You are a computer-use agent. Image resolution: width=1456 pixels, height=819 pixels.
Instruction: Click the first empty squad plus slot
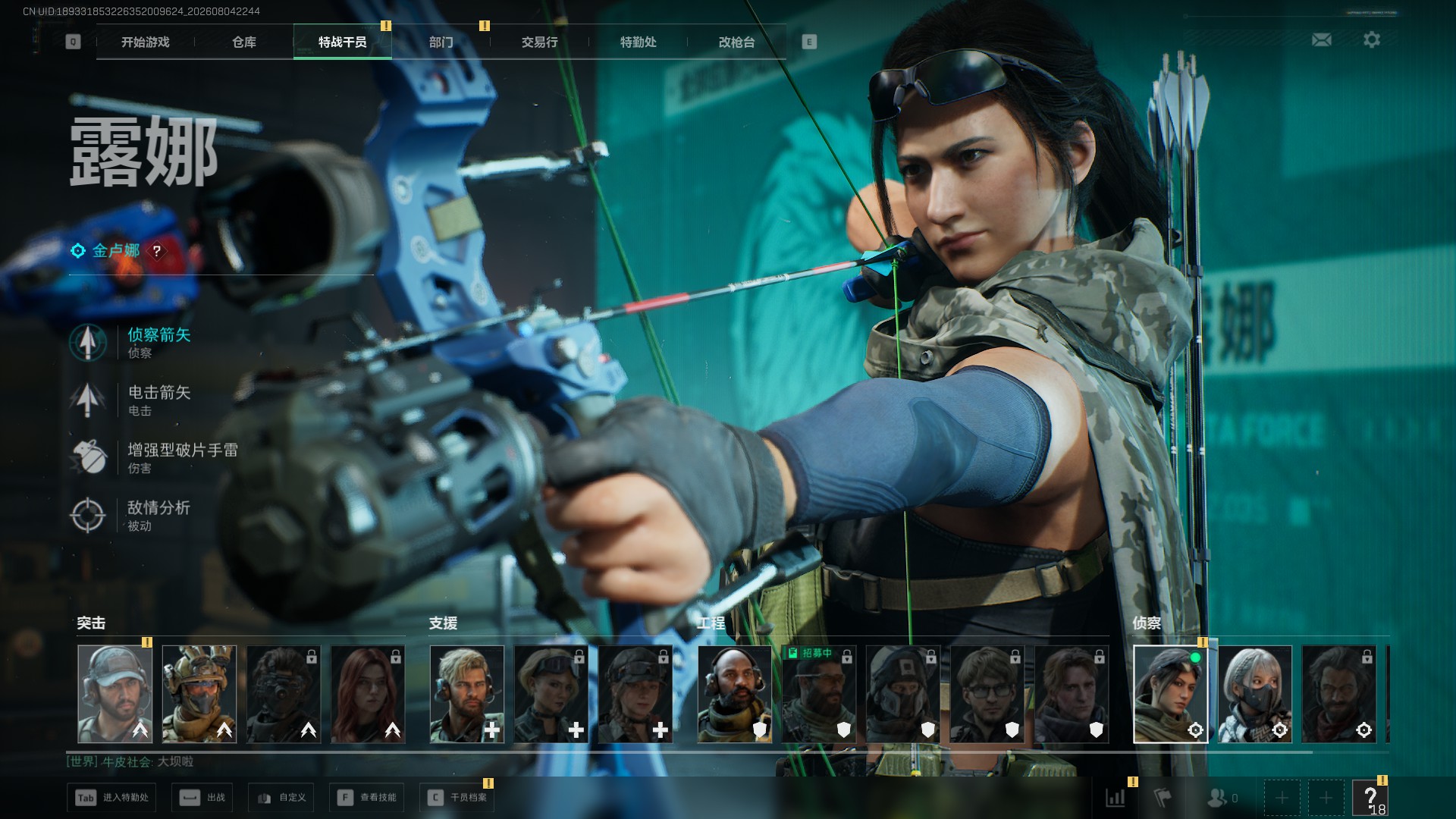[1282, 798]
